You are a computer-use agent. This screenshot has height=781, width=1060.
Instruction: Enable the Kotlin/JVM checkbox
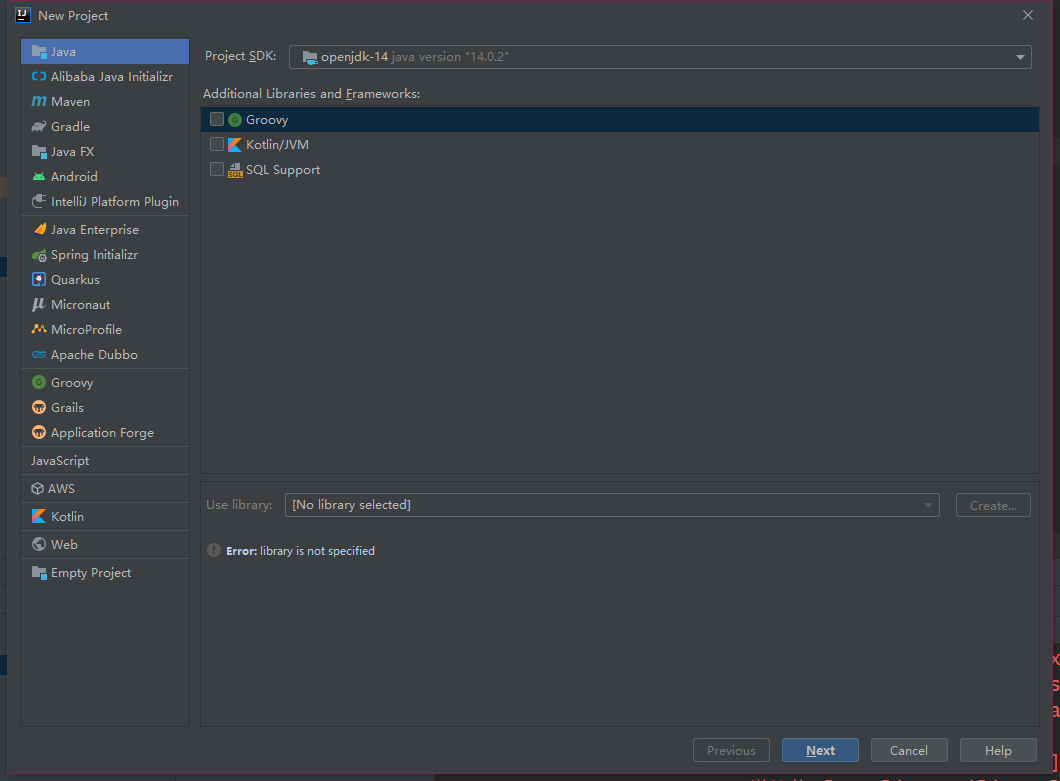click(217, 144)
